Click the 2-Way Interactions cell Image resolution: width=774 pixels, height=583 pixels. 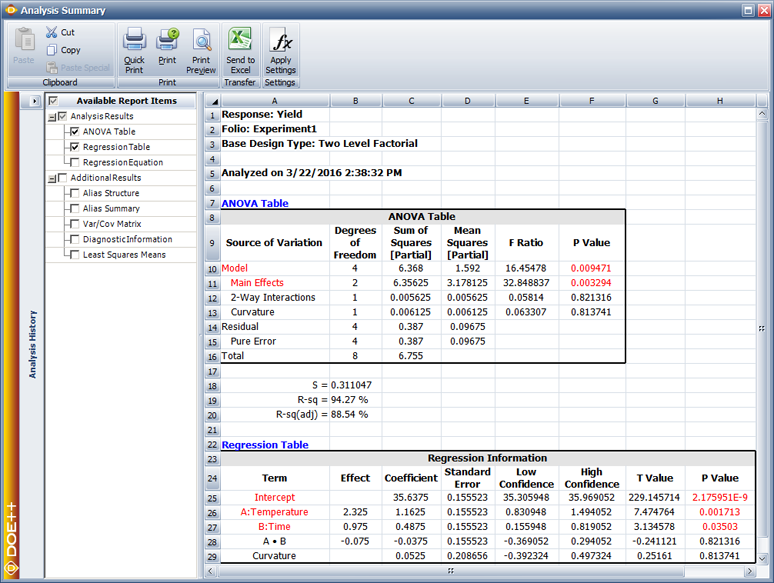pos(273,298)
